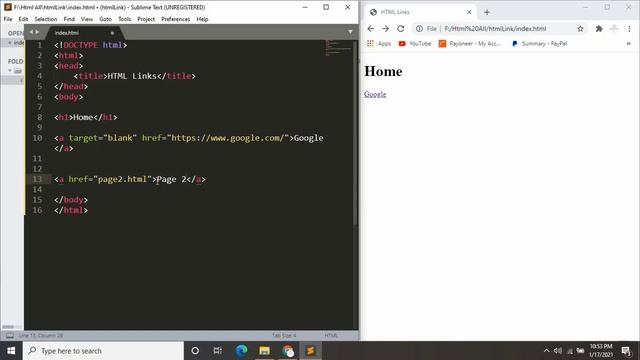This screenshot has width=640, height=360.
Task: Open the Find menu
Action: (x=69, y=19)
